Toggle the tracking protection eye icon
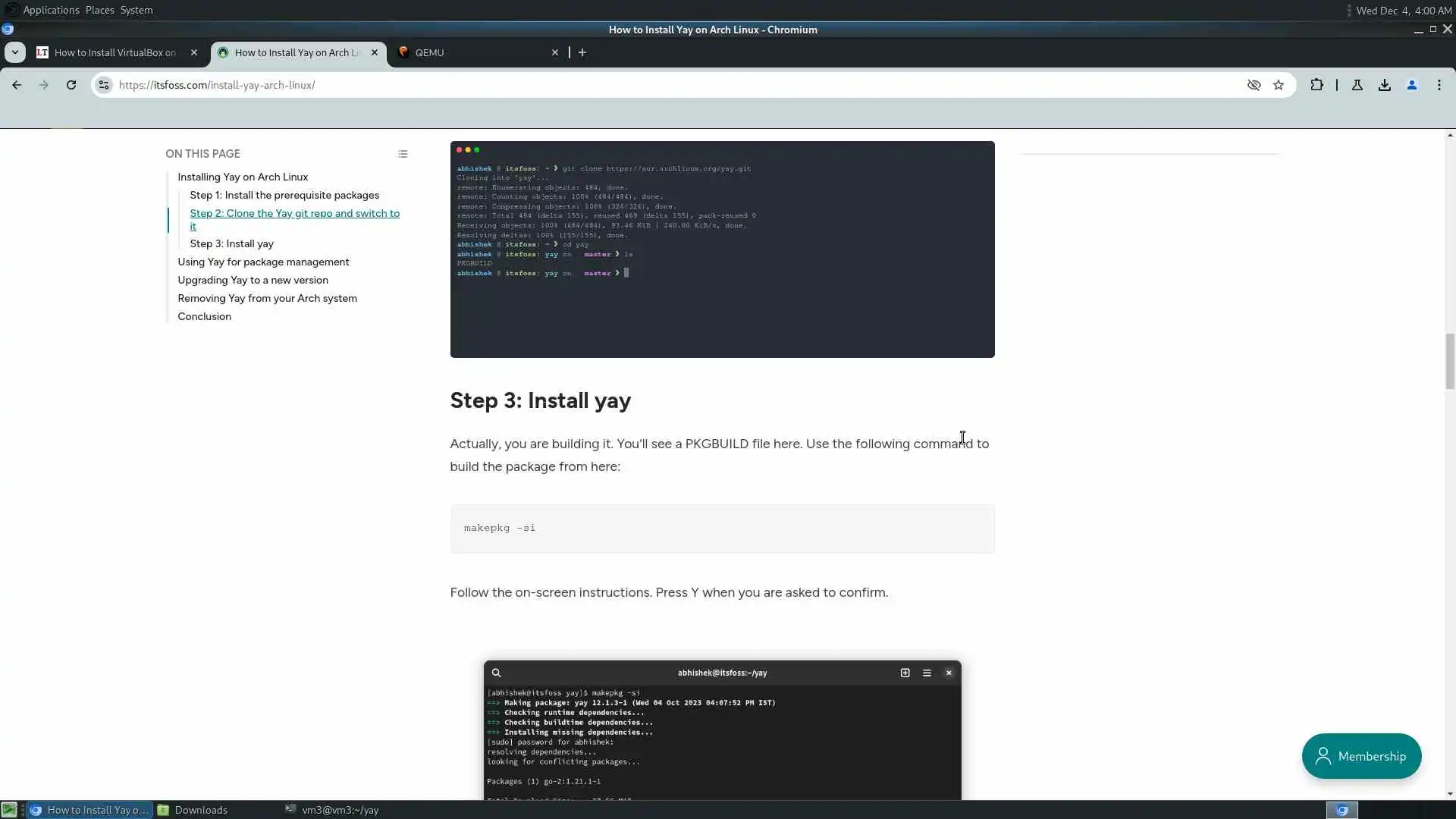This screenshot has width=1456, height=819. pyautogui.click(x=1254, y=85)
